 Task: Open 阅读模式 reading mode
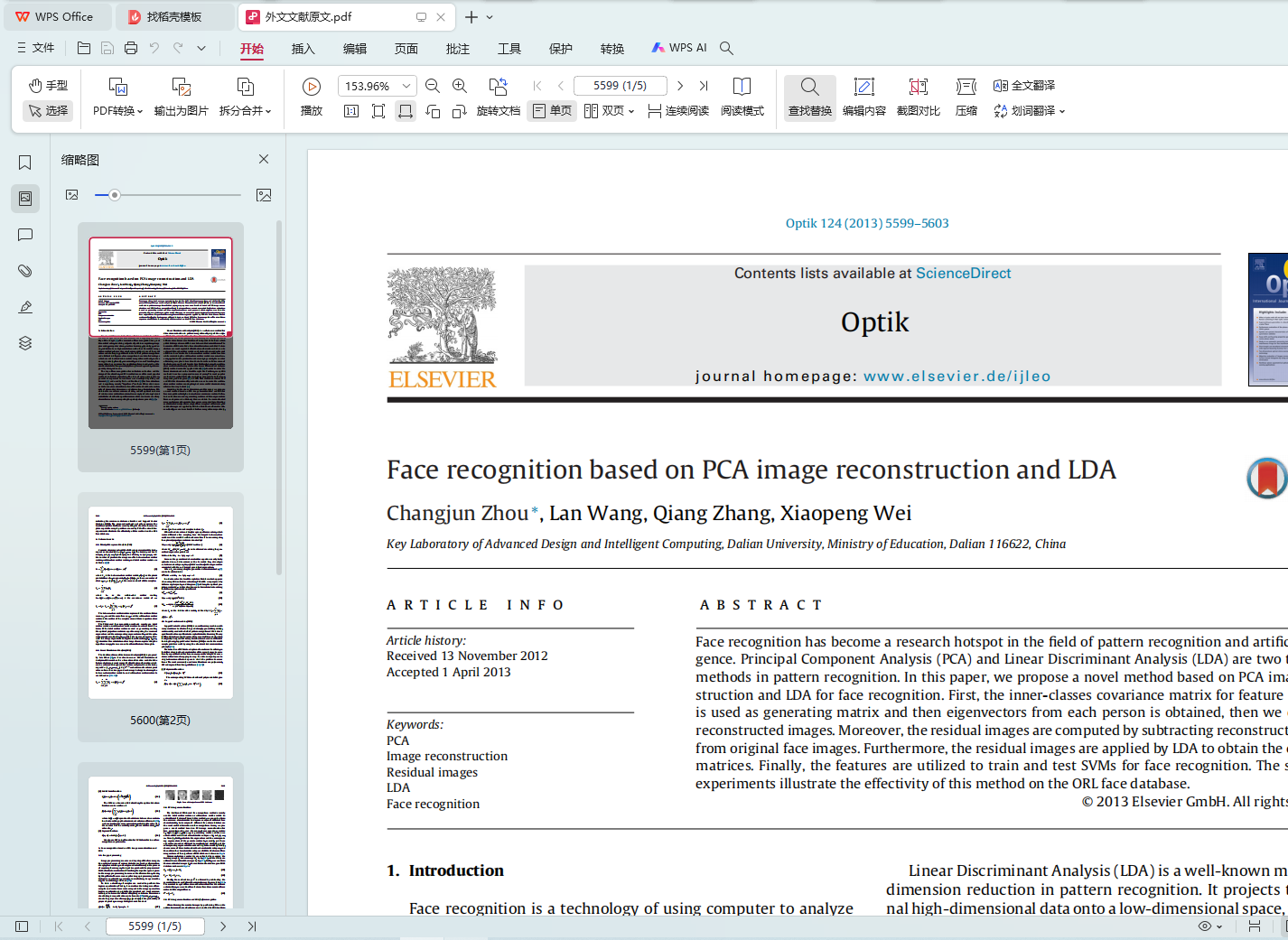click(742, 97)
